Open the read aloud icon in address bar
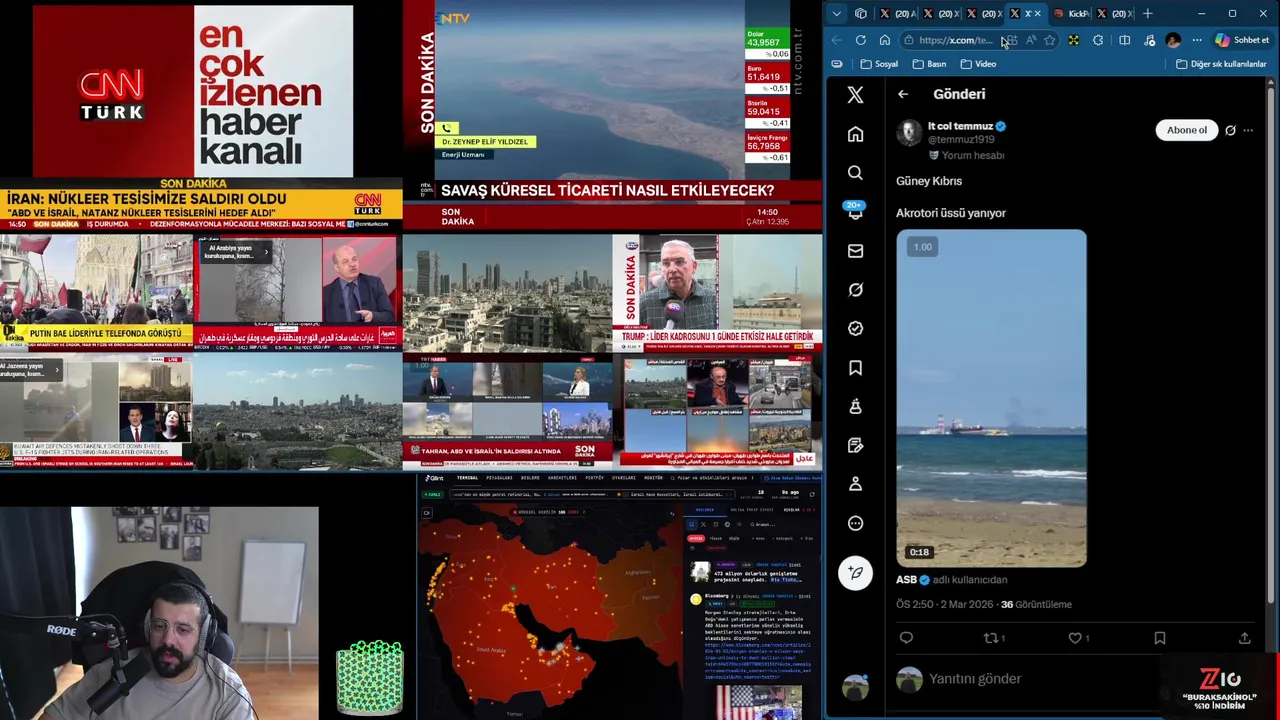Viewport: 1280px width, 720px height. pyautogui.click(x=1030, y=40)
